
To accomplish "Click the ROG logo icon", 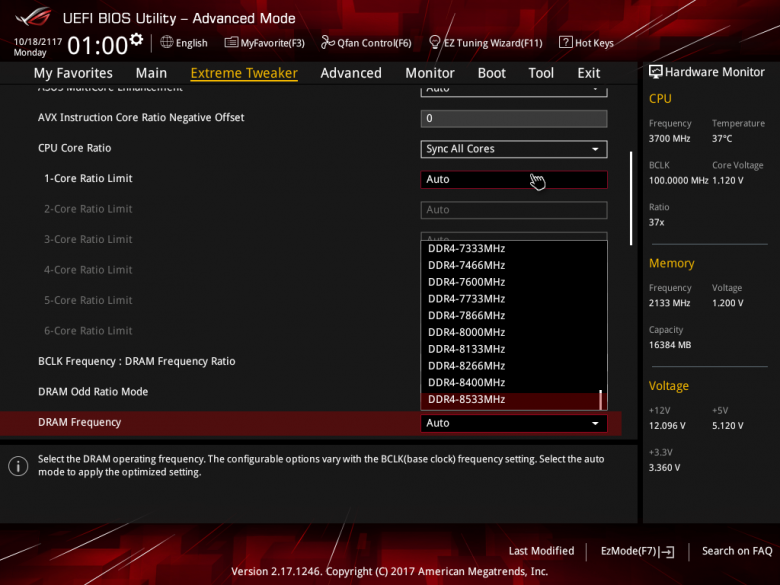I will [33, 17].
